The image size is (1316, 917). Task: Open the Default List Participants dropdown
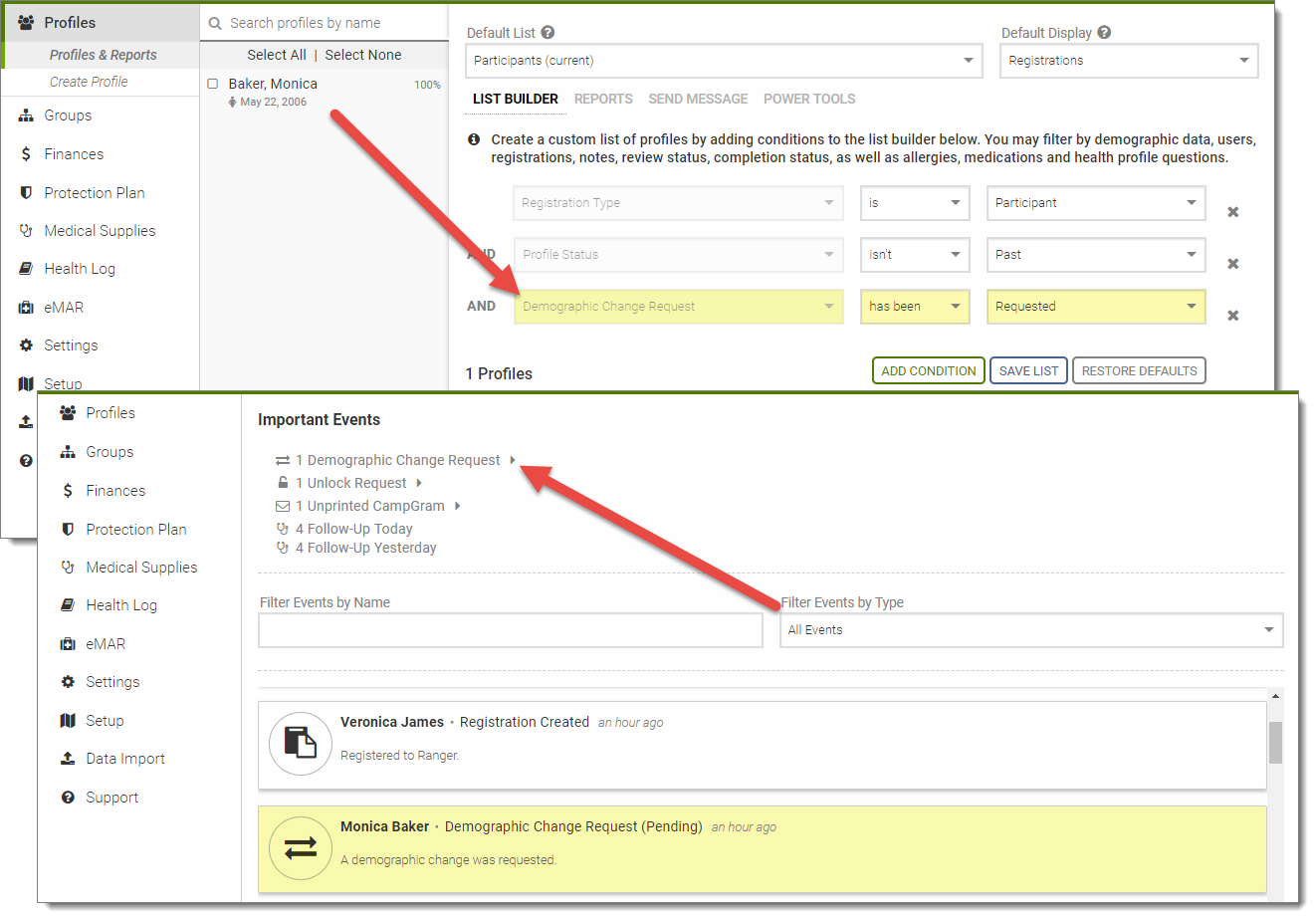point(724,61)
